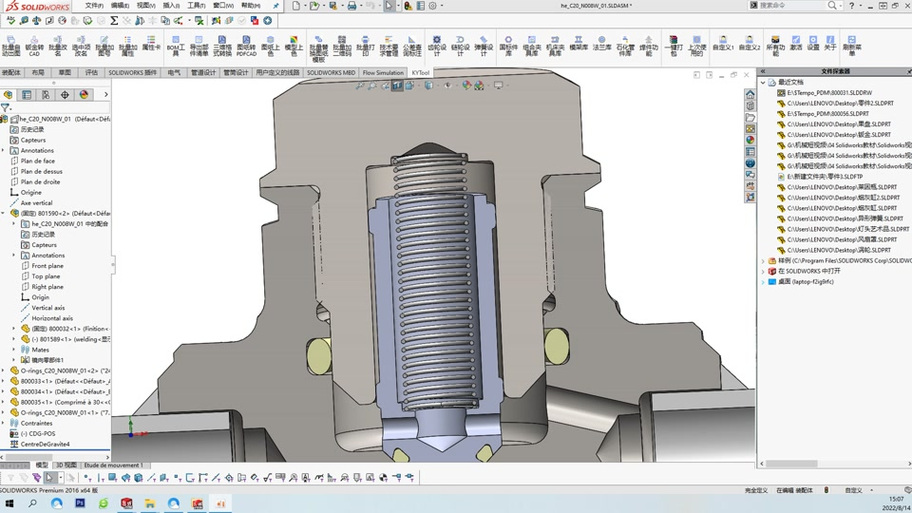Screen dimensions: 912x513
Task: Open the FeatureManager design tree tab
Action: click(8, 94)
